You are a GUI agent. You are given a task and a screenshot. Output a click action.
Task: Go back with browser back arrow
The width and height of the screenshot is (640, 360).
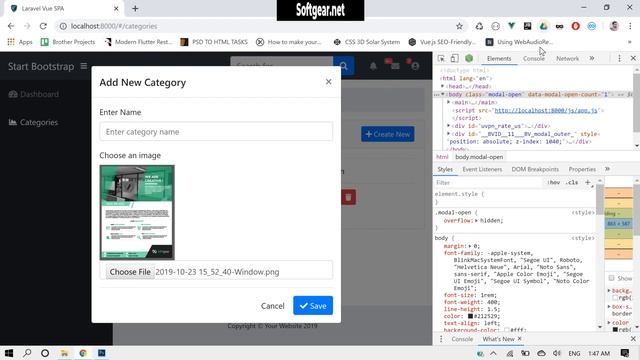(11, 26)
